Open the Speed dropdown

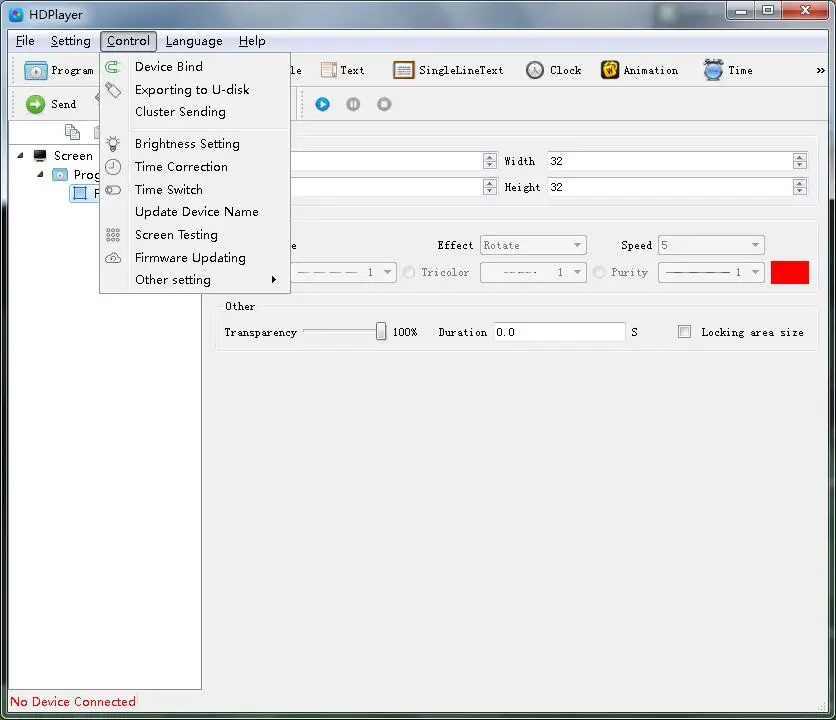[711, 245]
